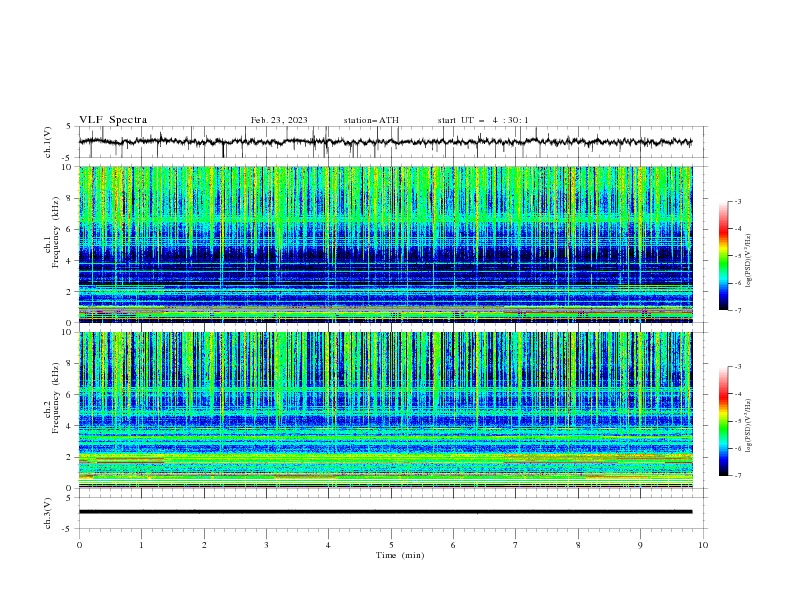Select the date "Feb. 23, 2023"
The height and width of the screenshot is (612, 792).
pos(279,120)
